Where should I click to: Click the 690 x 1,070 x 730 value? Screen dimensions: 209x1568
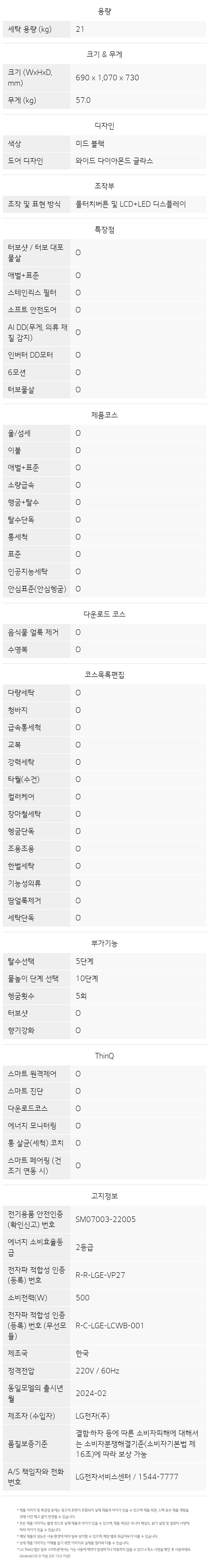(x=107, y=78)
